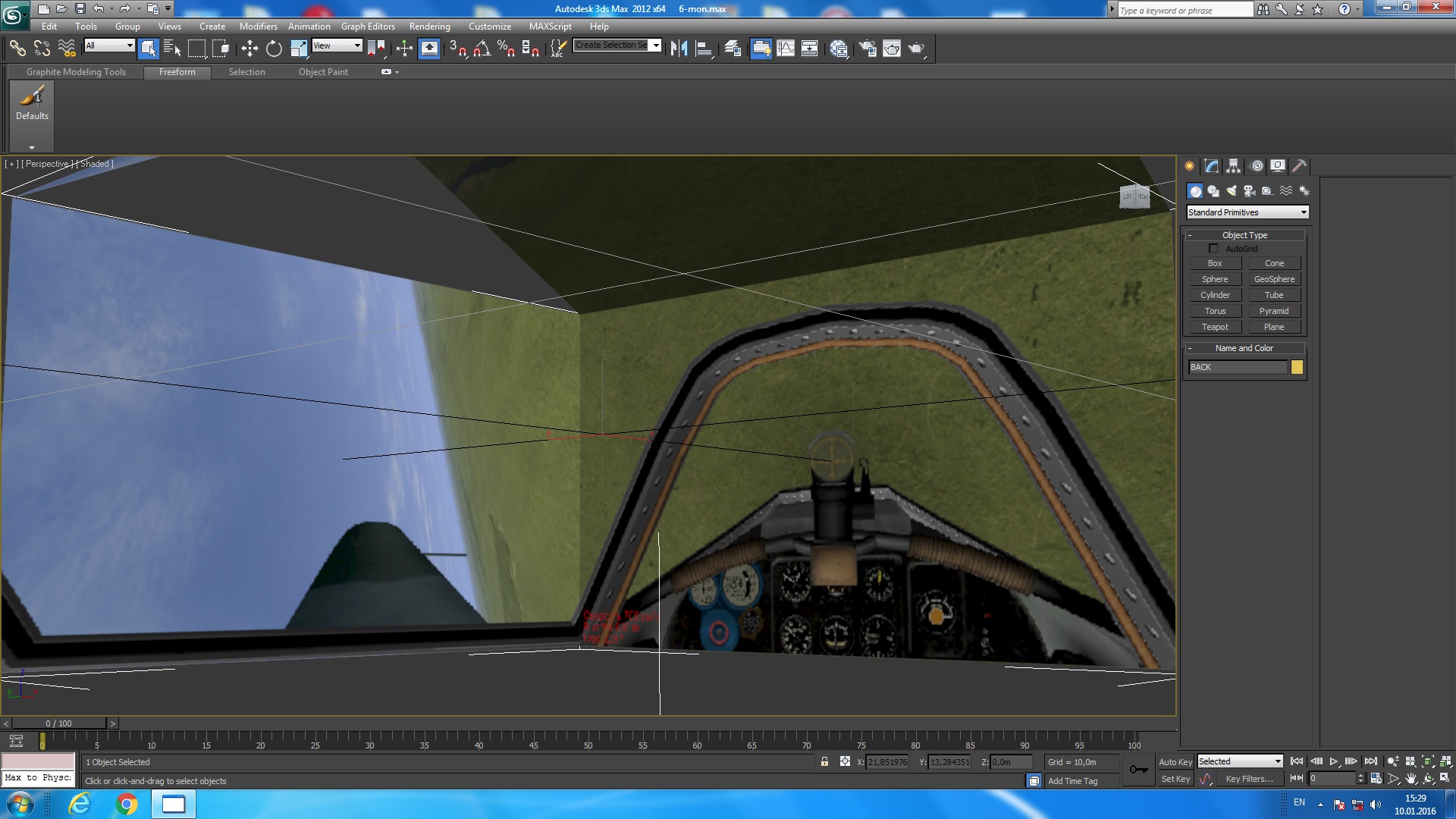Click the Mirror tool icon
Viewport: 1456px width, 819px height.
point(679,49)
